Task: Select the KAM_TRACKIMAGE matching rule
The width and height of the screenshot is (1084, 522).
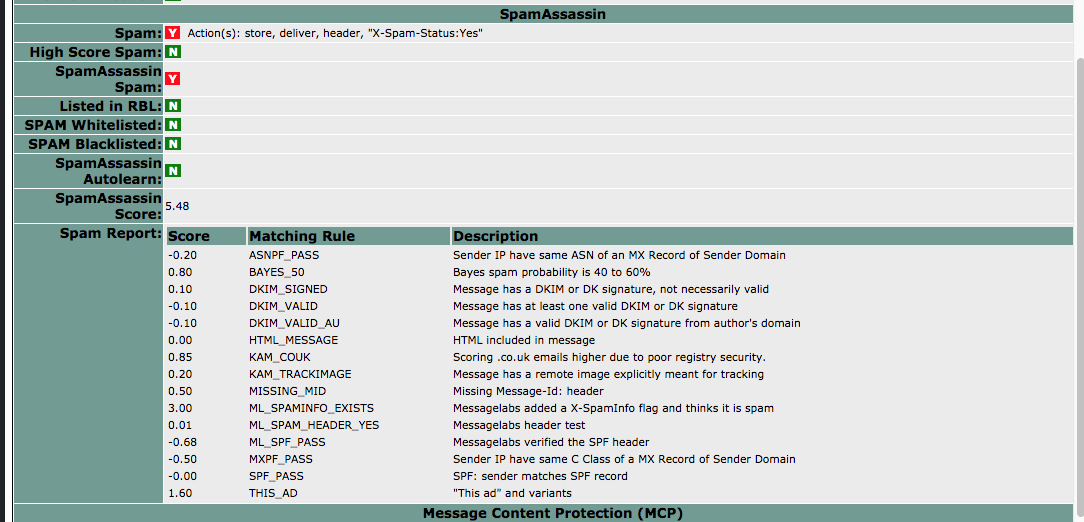Action: pos(300,374)
